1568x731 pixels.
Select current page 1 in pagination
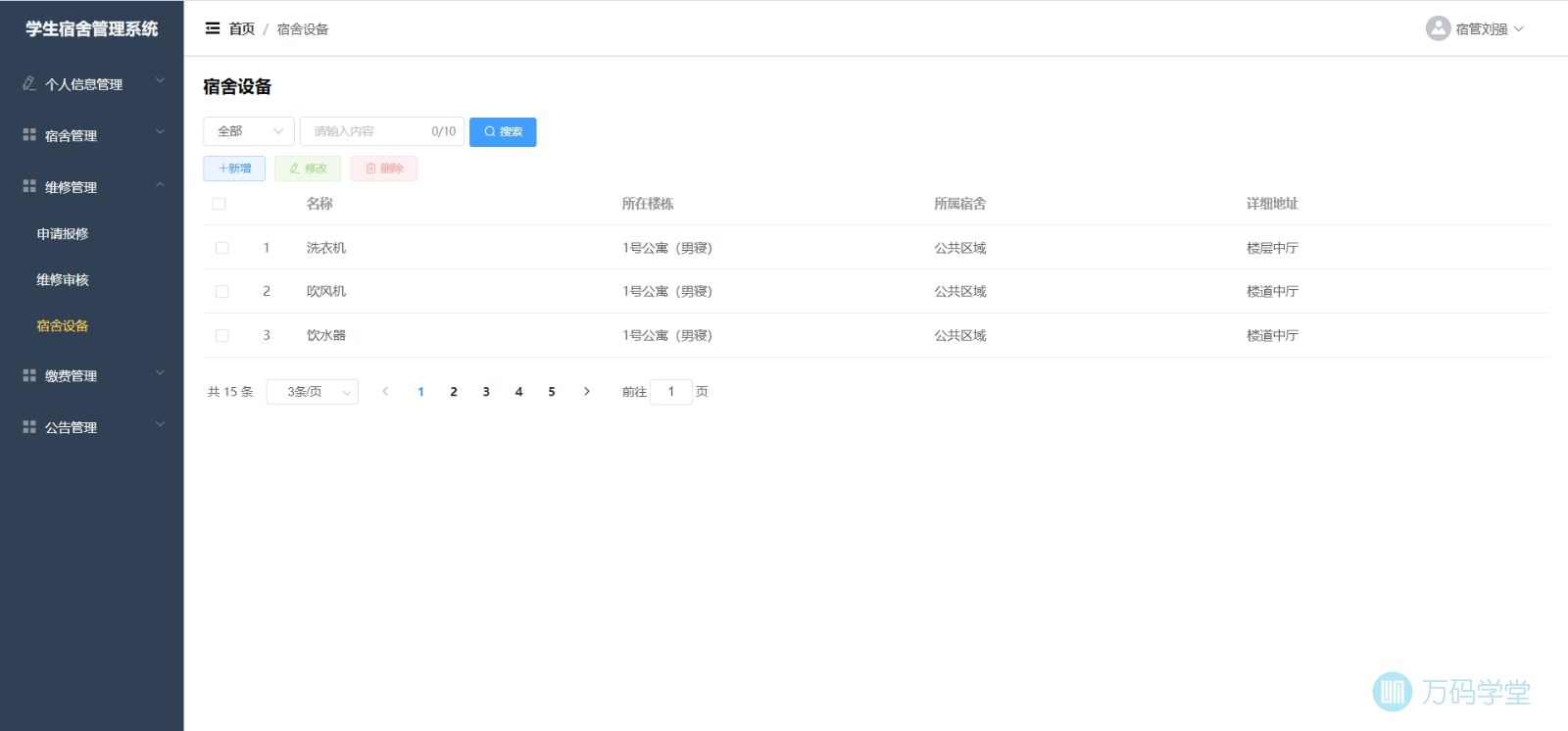pos(420,392)
